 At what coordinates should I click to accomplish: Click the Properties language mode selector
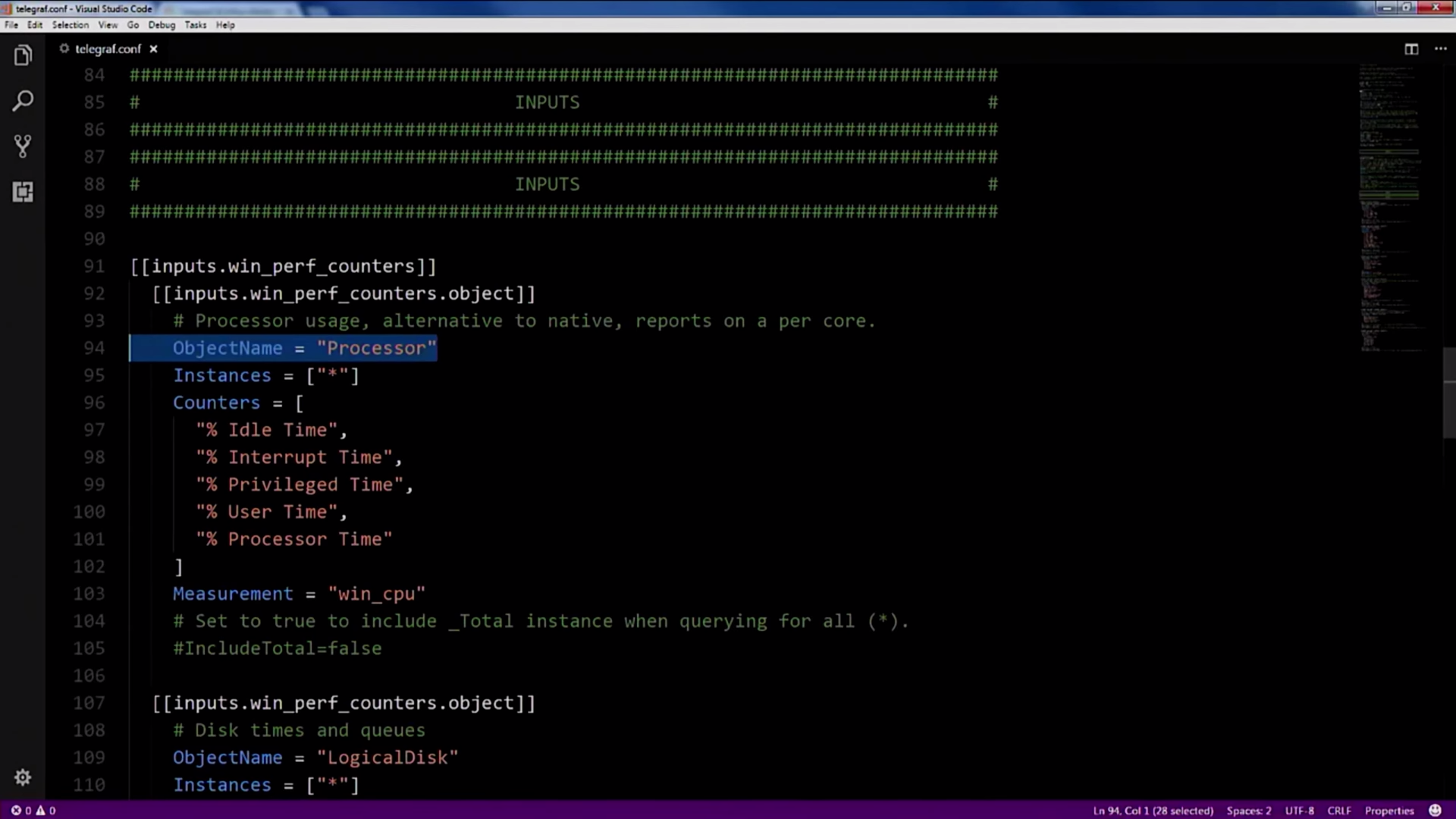1389,810
